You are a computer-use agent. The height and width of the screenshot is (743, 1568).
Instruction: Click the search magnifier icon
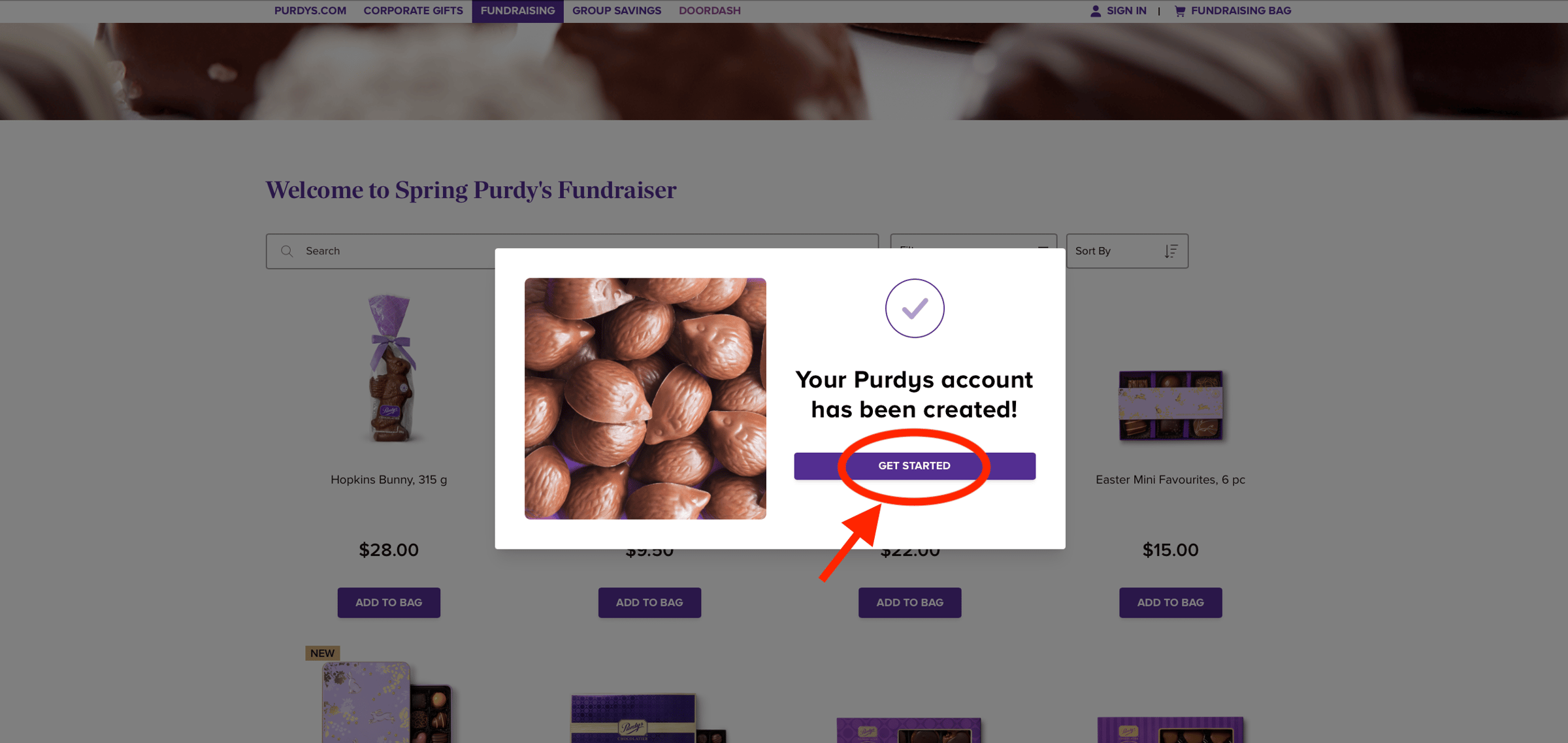(287, 251)
